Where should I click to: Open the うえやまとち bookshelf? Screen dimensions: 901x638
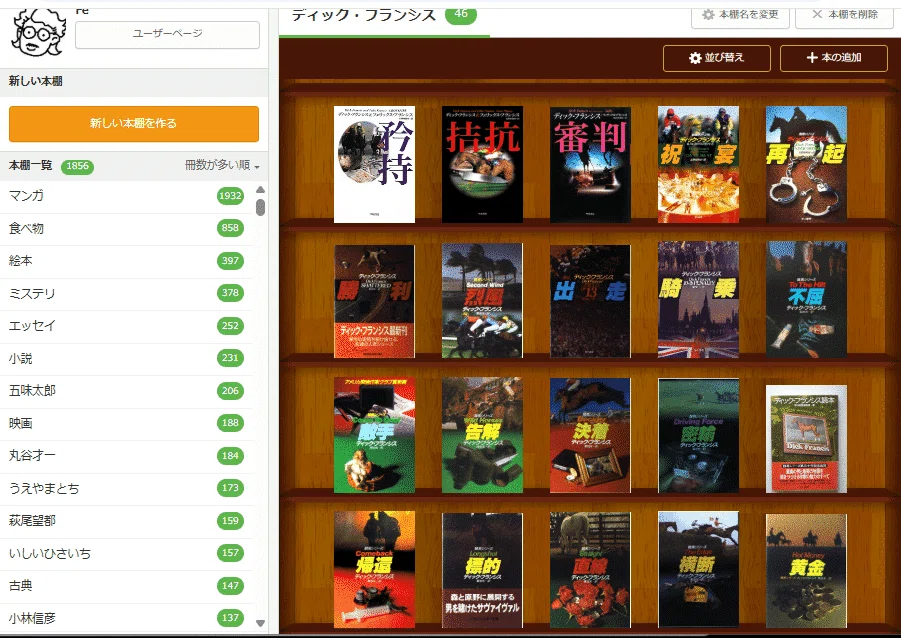(126, 489)
